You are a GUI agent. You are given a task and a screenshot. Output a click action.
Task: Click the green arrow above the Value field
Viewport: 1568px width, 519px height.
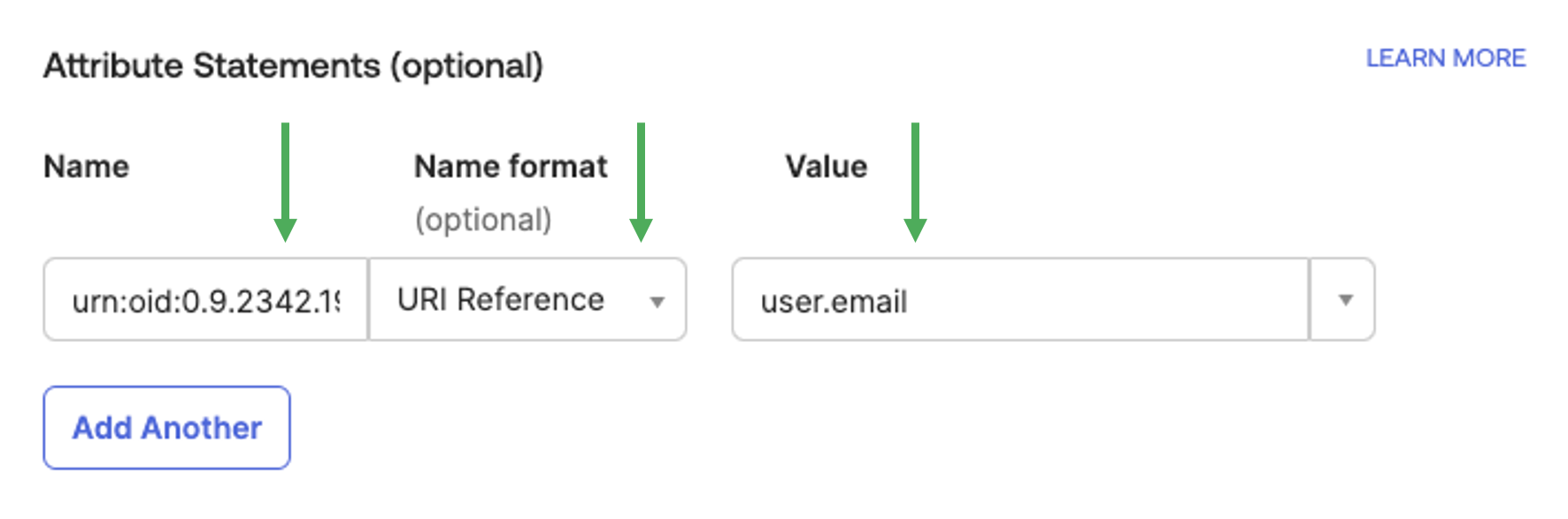click(915, 182)
